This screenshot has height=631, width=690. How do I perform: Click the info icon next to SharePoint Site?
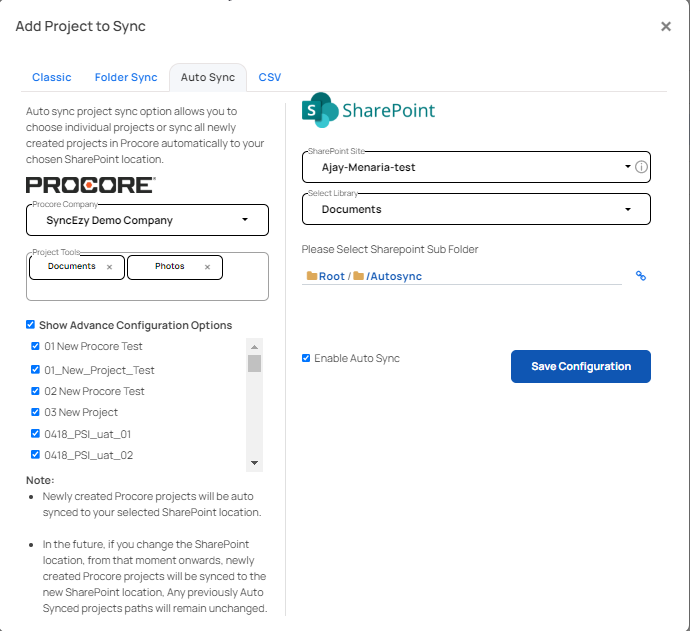coord(641,167)
